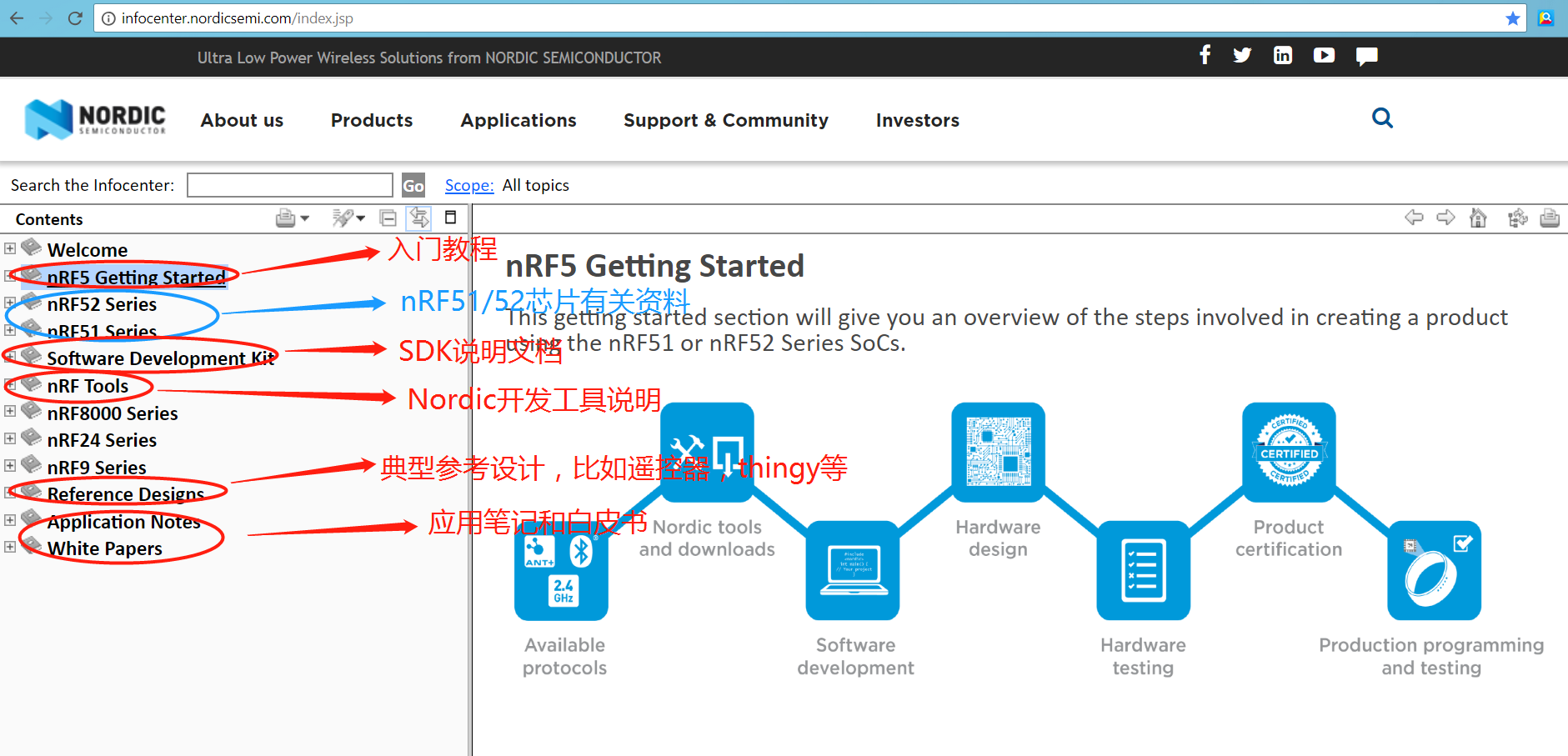Click the print topics icon in Contents
1568x756 pixels.
coord(285,218)
